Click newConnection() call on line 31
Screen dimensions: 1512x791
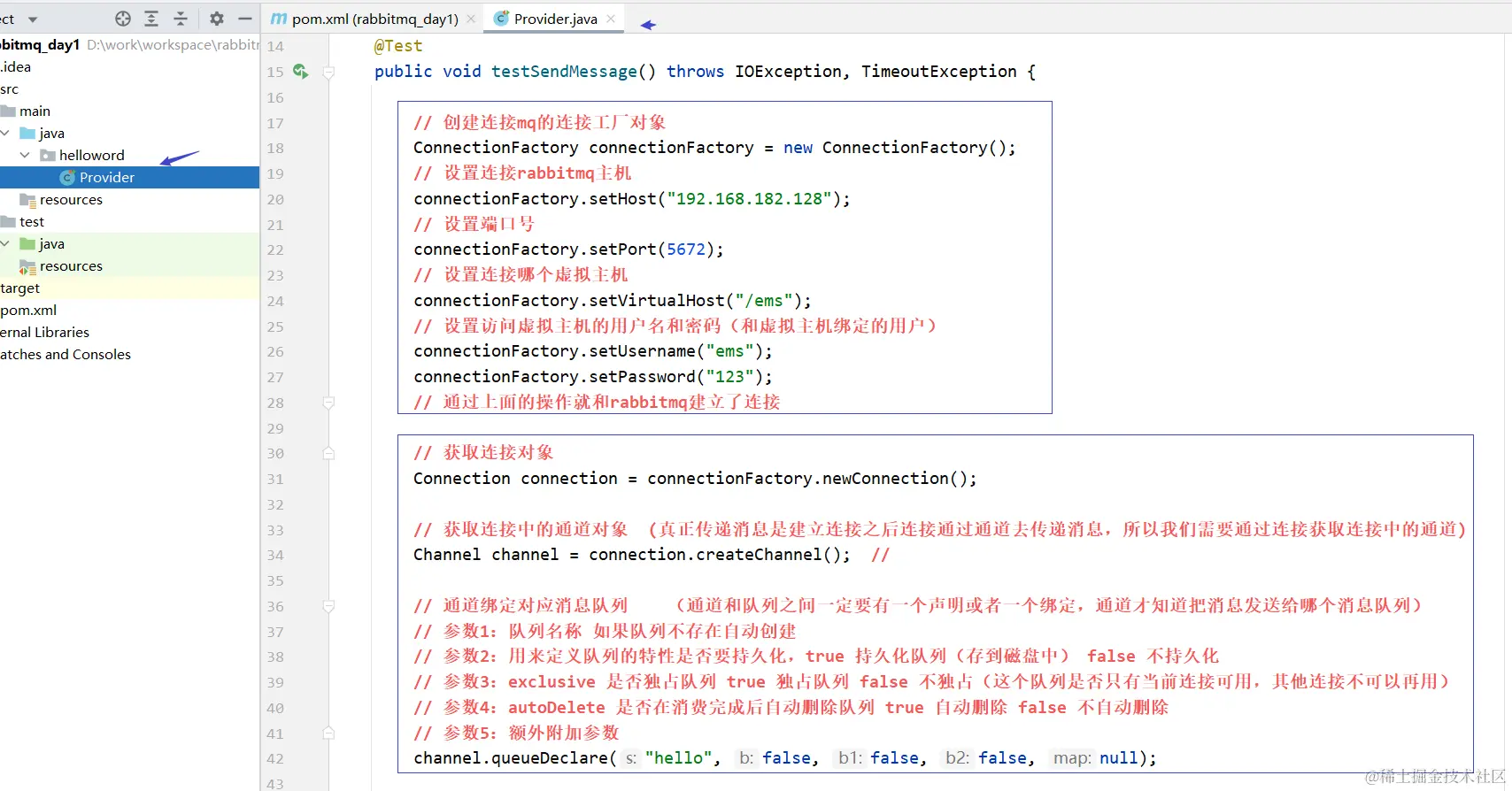894,479
